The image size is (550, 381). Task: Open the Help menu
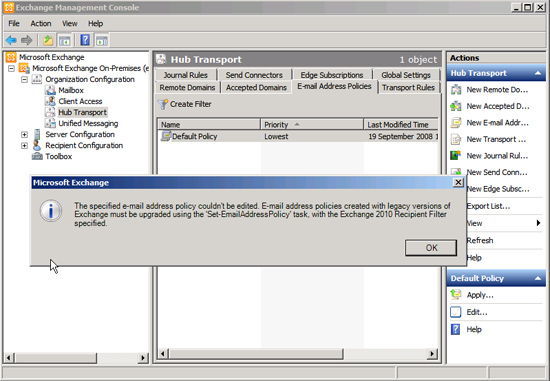(95, 24)
